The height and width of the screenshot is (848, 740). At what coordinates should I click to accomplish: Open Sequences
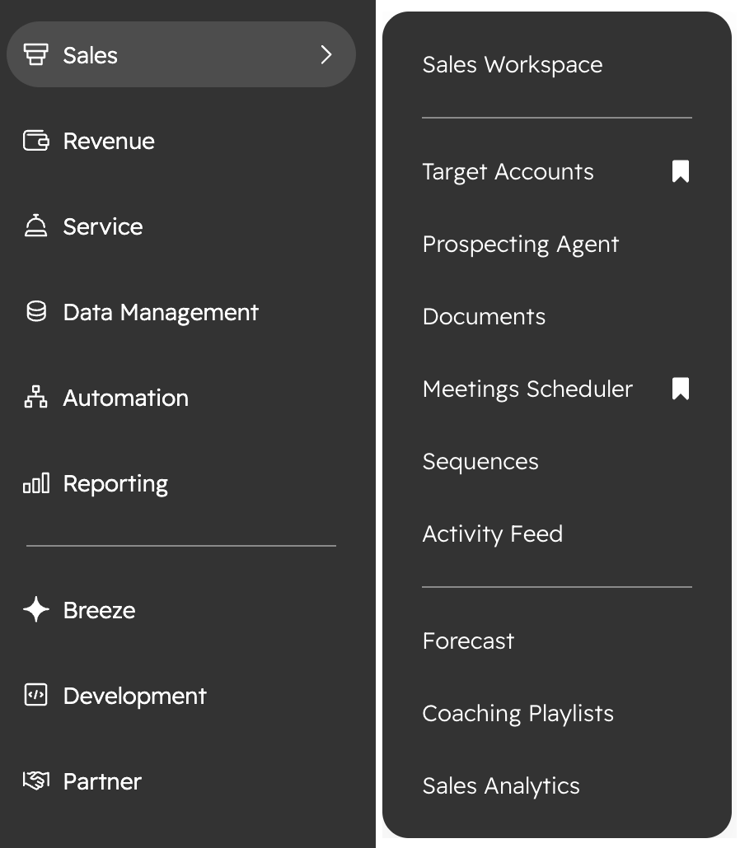pos(480,462)
